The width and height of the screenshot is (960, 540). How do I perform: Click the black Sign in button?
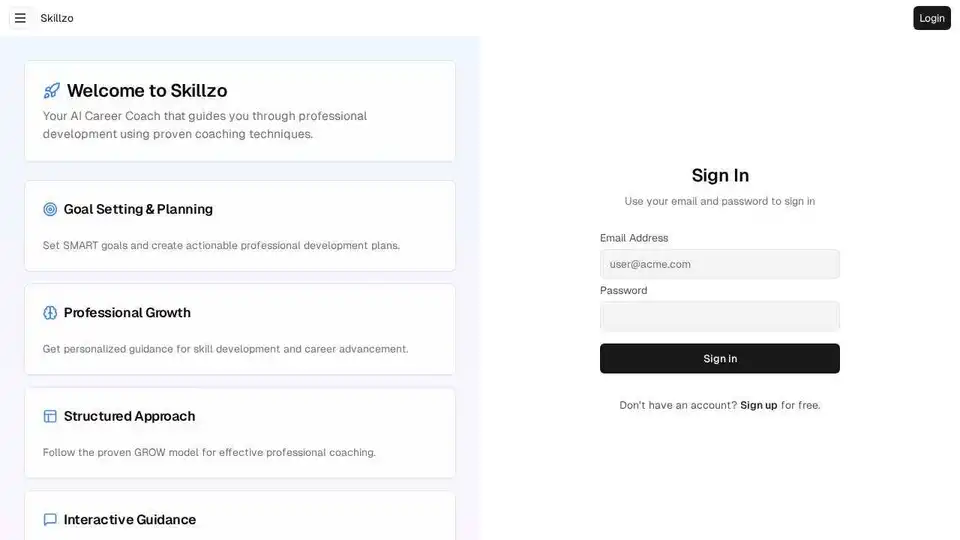pos(719,359)
